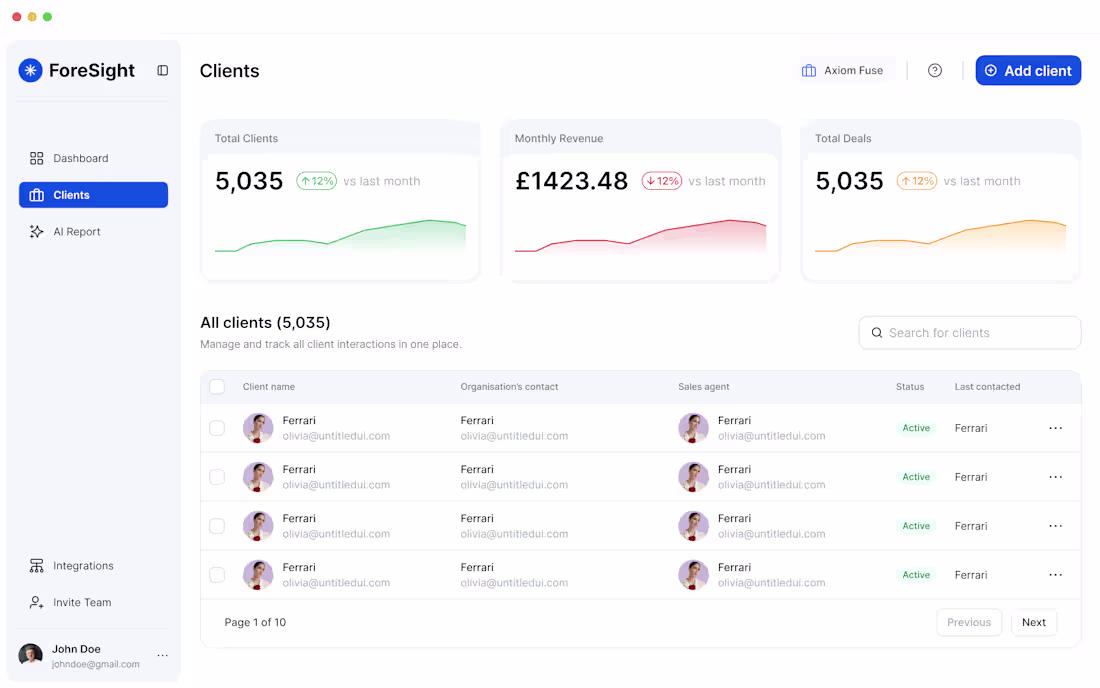
Task: Click the search magnifier in the clients search bar
Action: tap(877, 332)
